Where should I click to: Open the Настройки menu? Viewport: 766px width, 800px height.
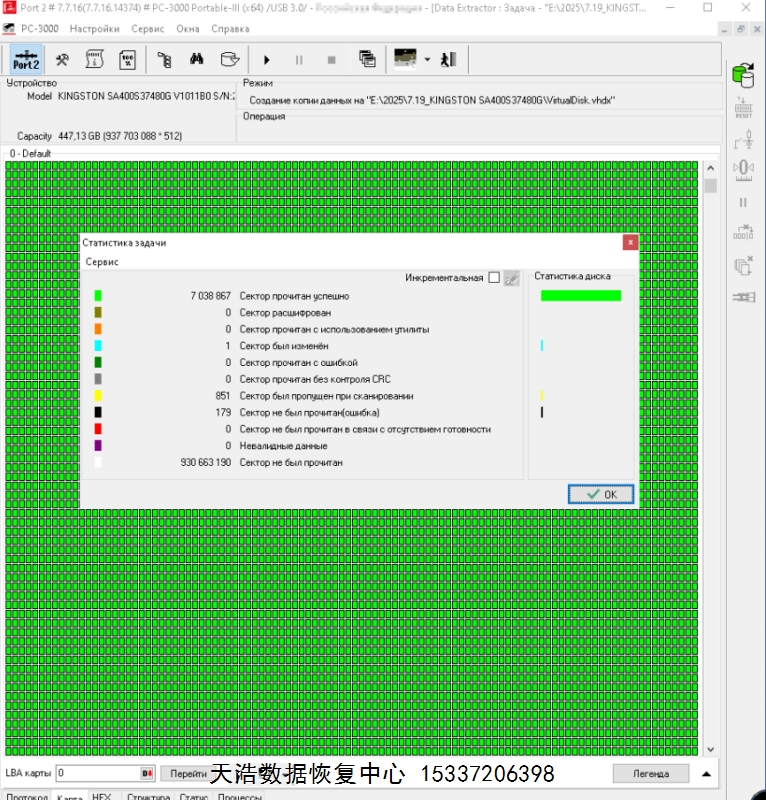tap(94, 29)
